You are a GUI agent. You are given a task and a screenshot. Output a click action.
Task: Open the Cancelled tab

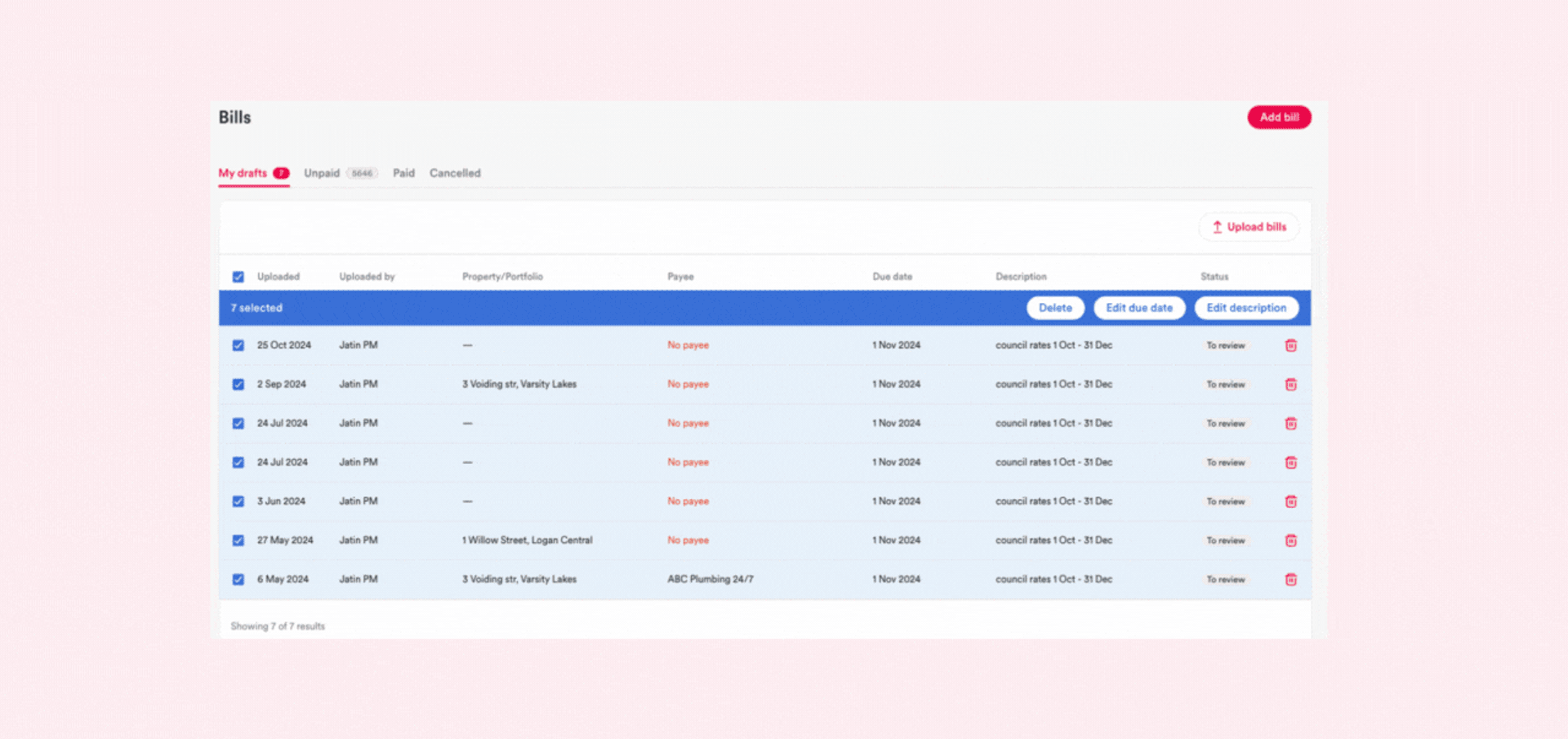[455, 173]
